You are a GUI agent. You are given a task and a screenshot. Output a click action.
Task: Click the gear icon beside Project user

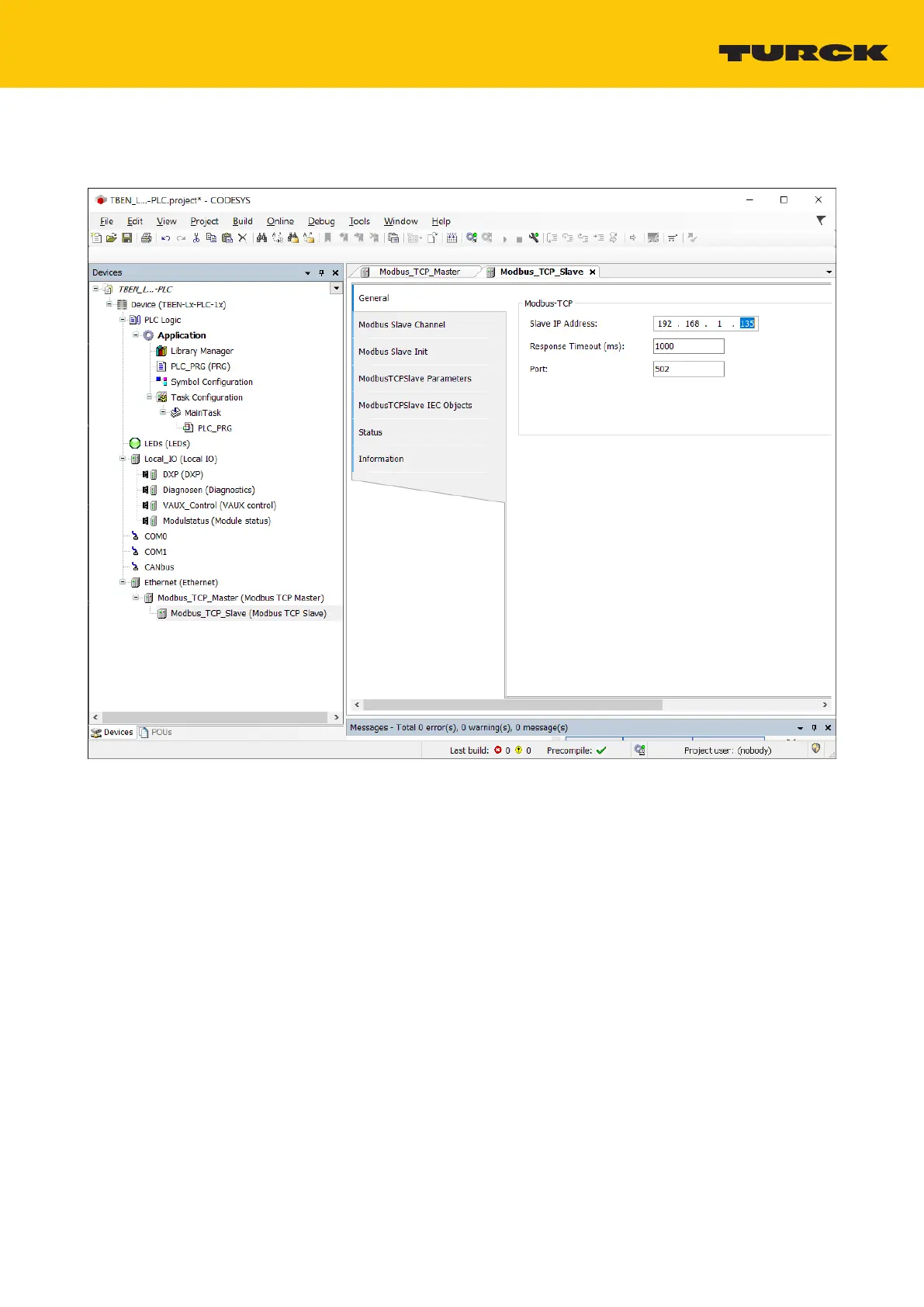[x=639, y=750]
